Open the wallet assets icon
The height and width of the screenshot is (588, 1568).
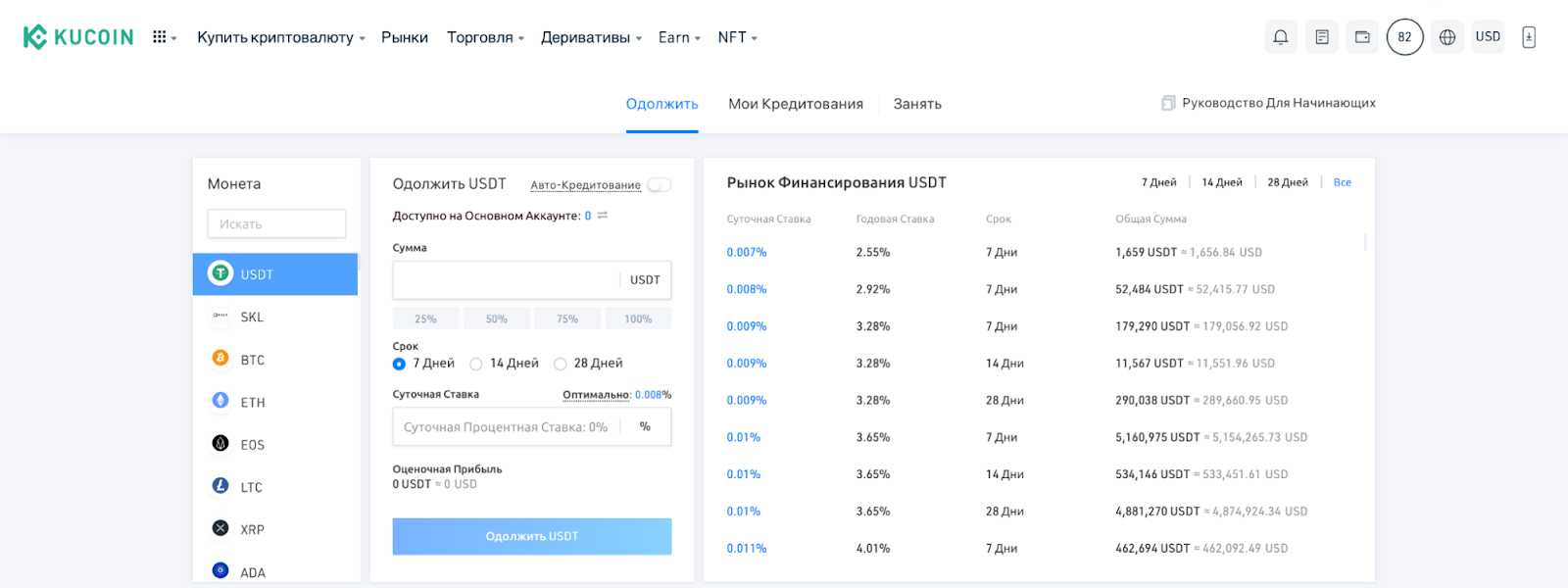coord(1362,37)
